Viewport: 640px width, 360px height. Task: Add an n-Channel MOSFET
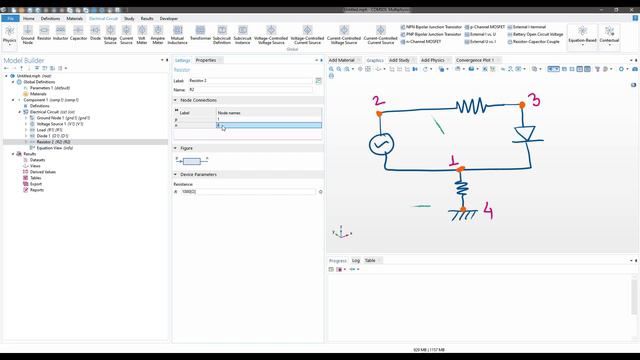[x=420, y=42]
